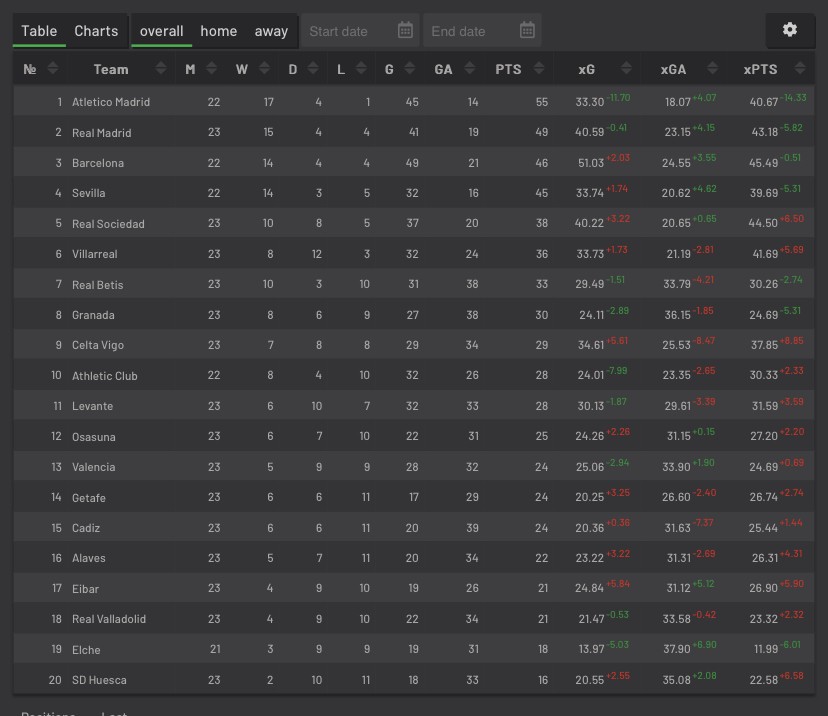Sort table by xPTS arrows icon
The height and width of the screenshot is (716, 828).
[798, 69]
